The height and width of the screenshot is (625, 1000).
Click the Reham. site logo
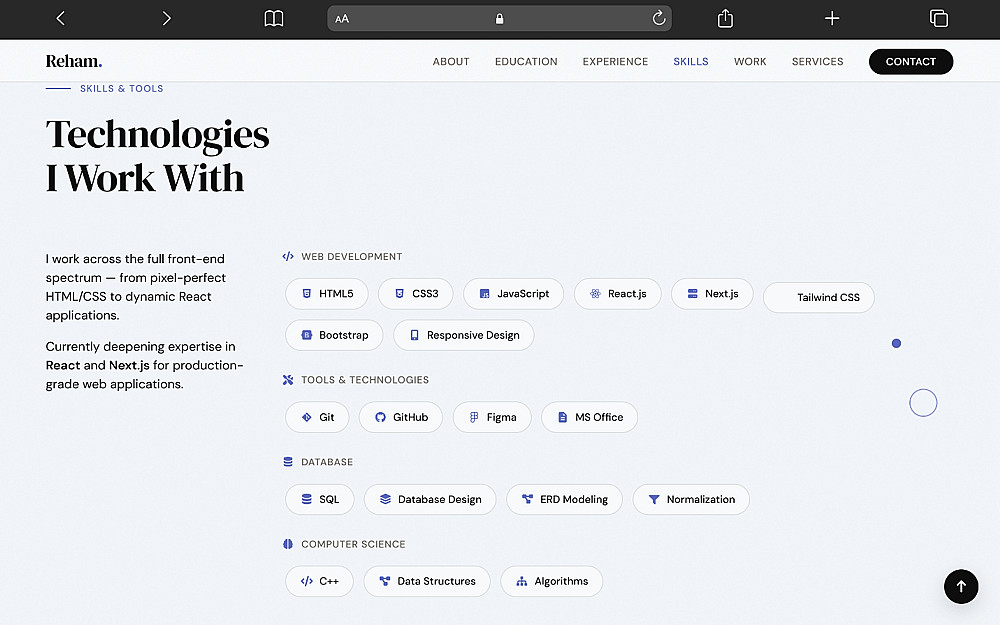[x=74, y=62]
